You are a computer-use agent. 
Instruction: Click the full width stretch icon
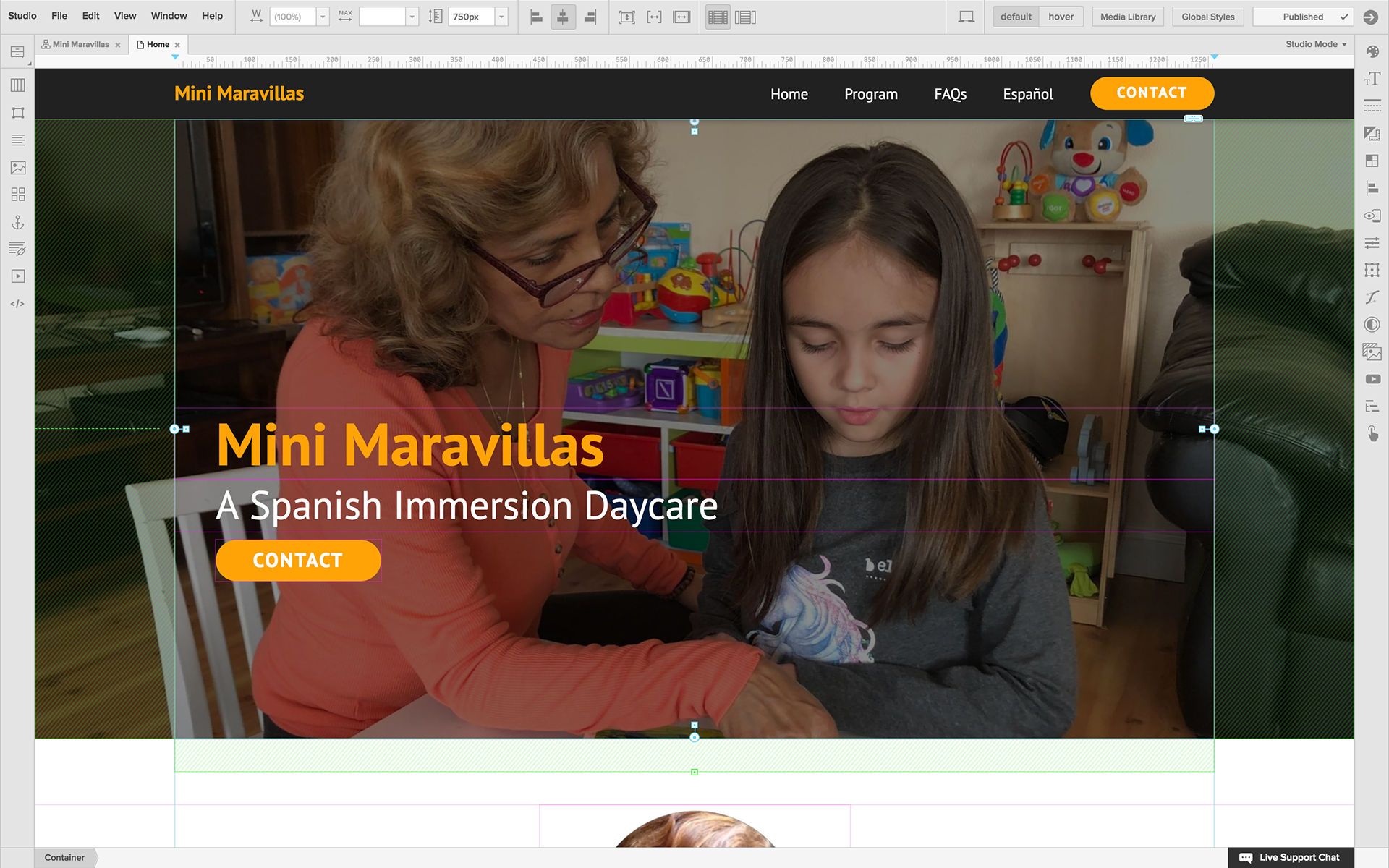(681, 17)
